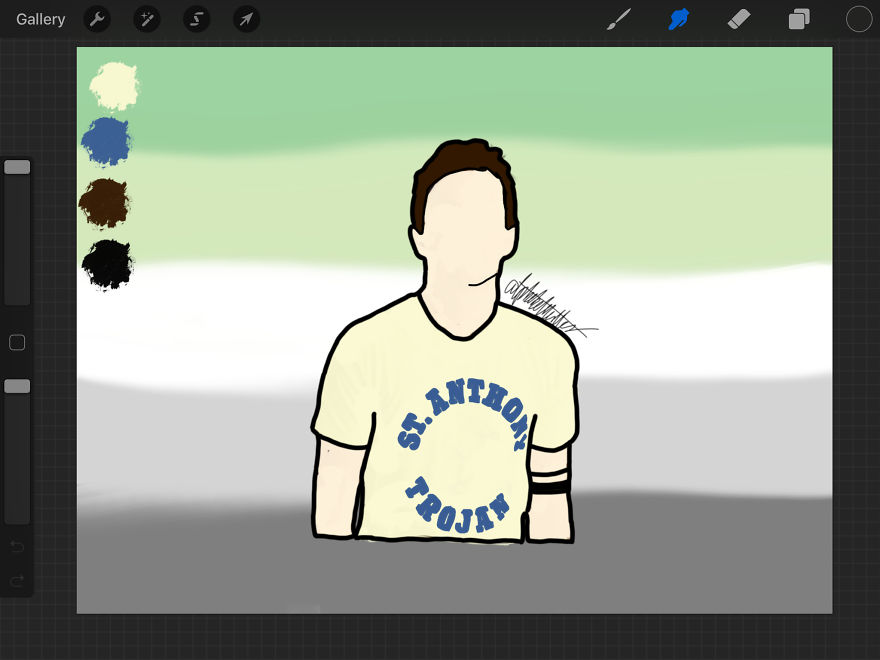Adjust the brush opacity slider
The width and height of the screenshot is (880, 660).
[x=17, y=385]
